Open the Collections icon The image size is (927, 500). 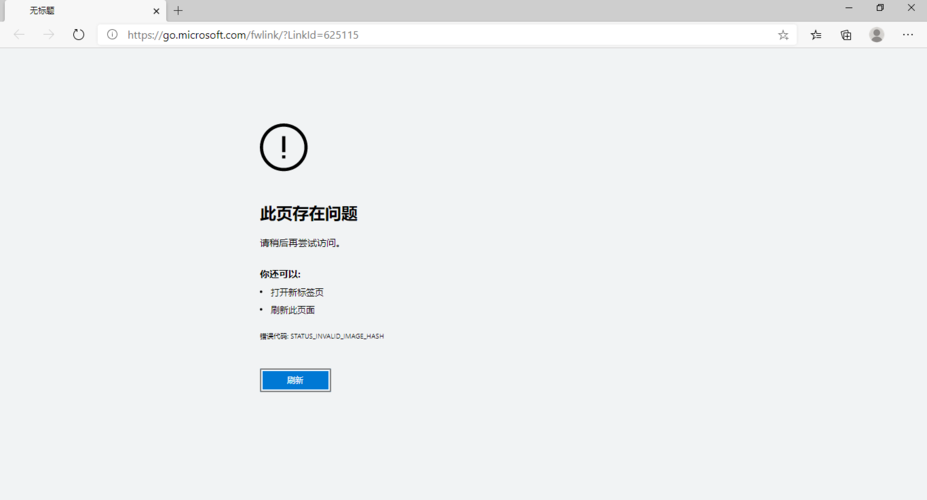[846, 35]
